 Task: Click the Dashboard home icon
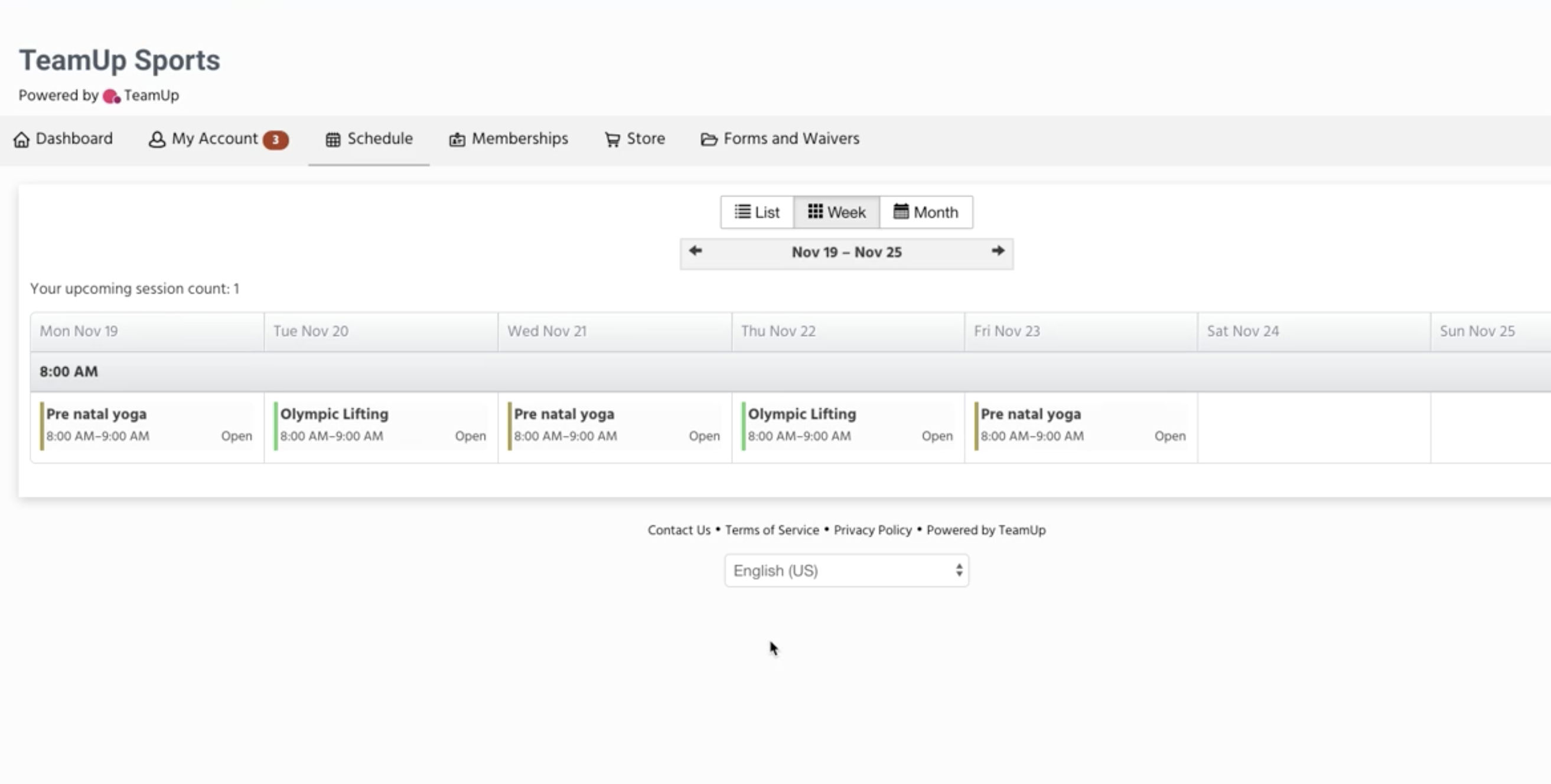tap(21, 139)
